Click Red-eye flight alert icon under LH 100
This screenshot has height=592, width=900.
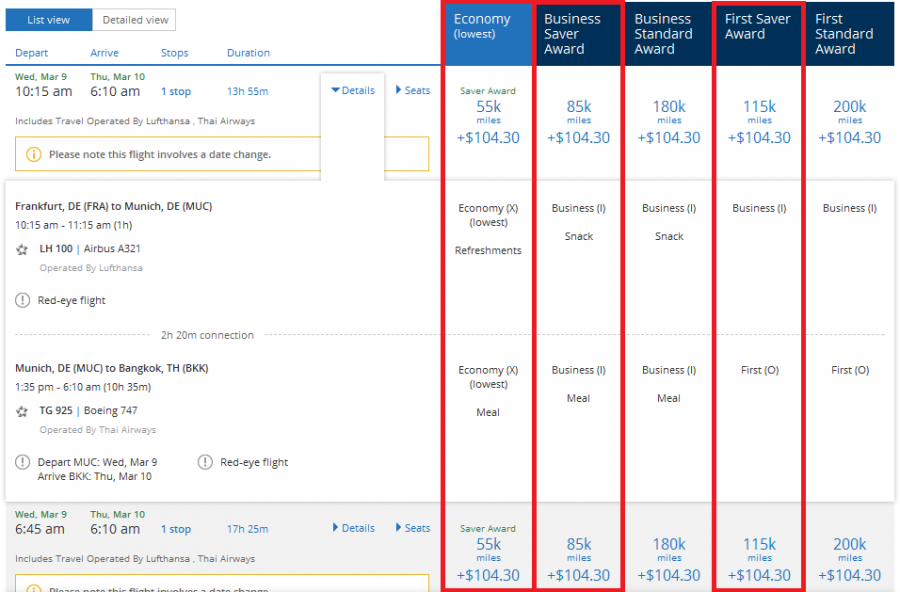(x=22, y=300)
